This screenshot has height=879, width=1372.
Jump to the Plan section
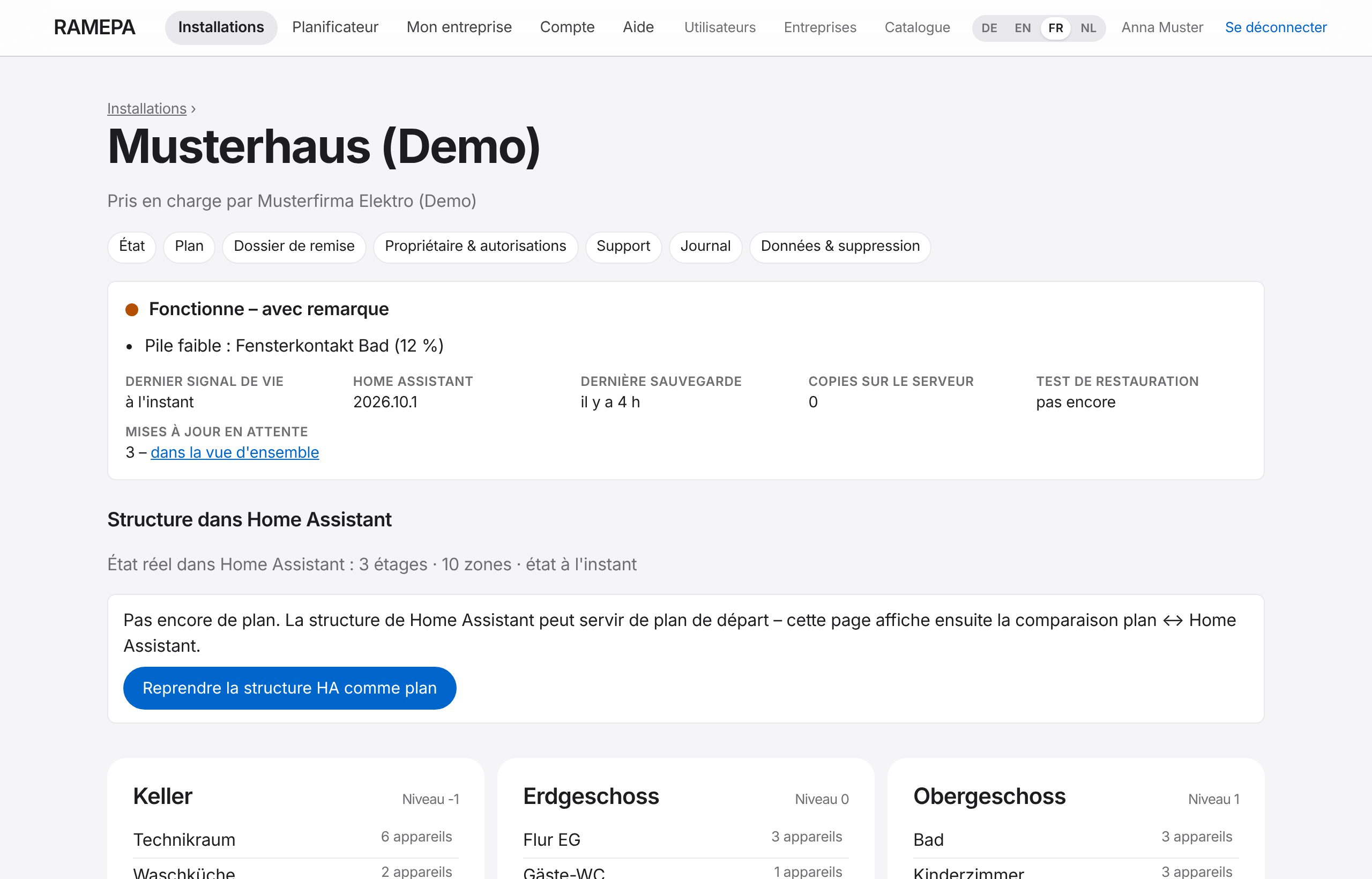point(189,247)
